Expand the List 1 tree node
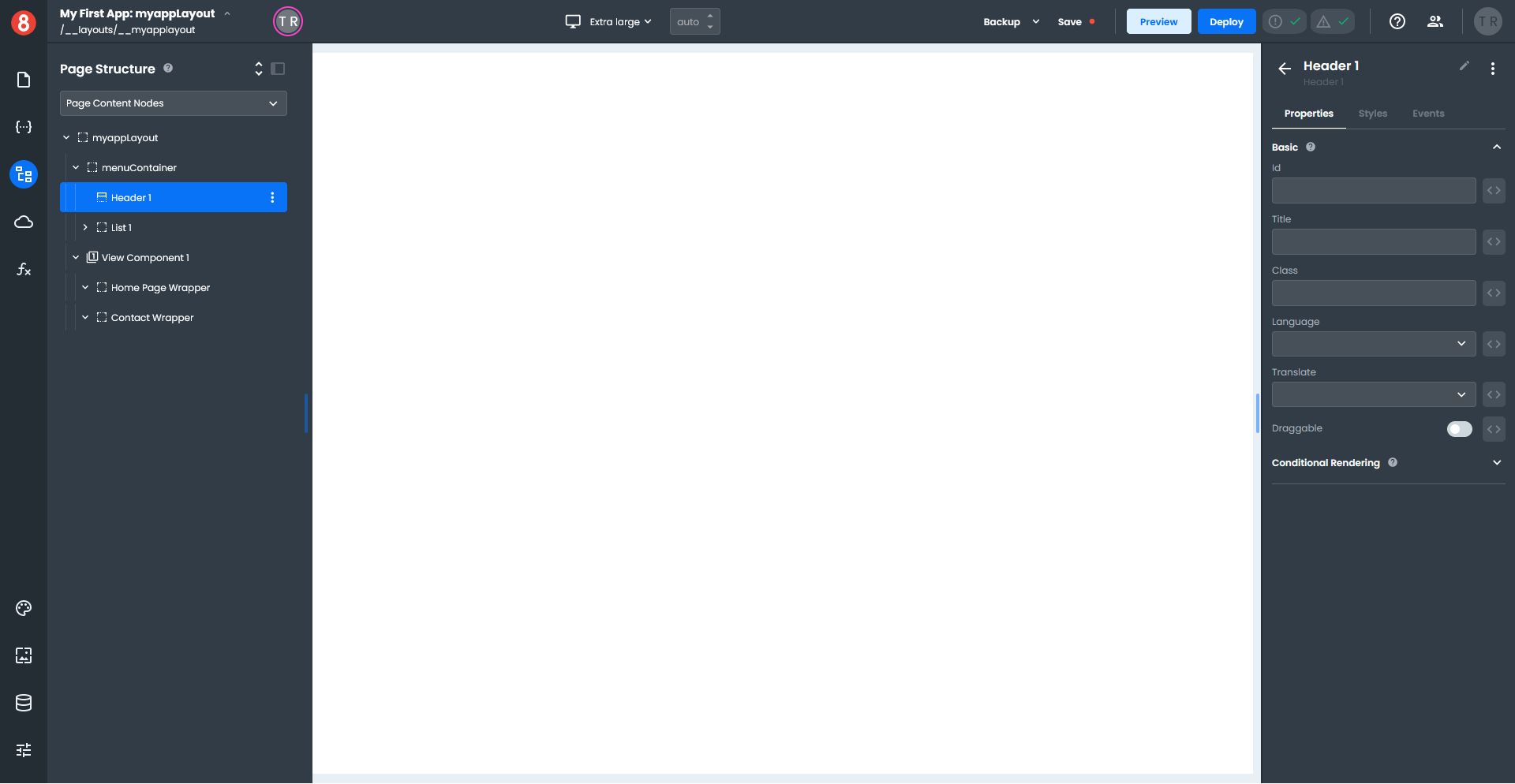Image resolution: width=1515 pixels, height=784 pixels. [x=85, y=227]
